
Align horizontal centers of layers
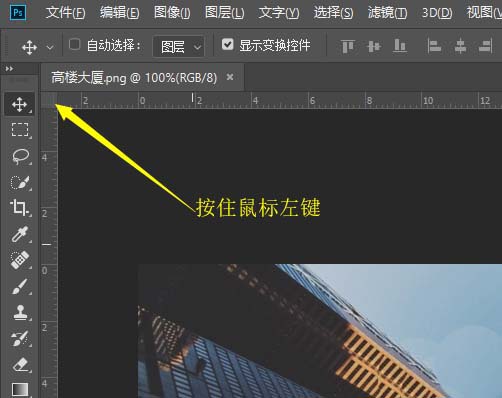[x=460, y=46]
